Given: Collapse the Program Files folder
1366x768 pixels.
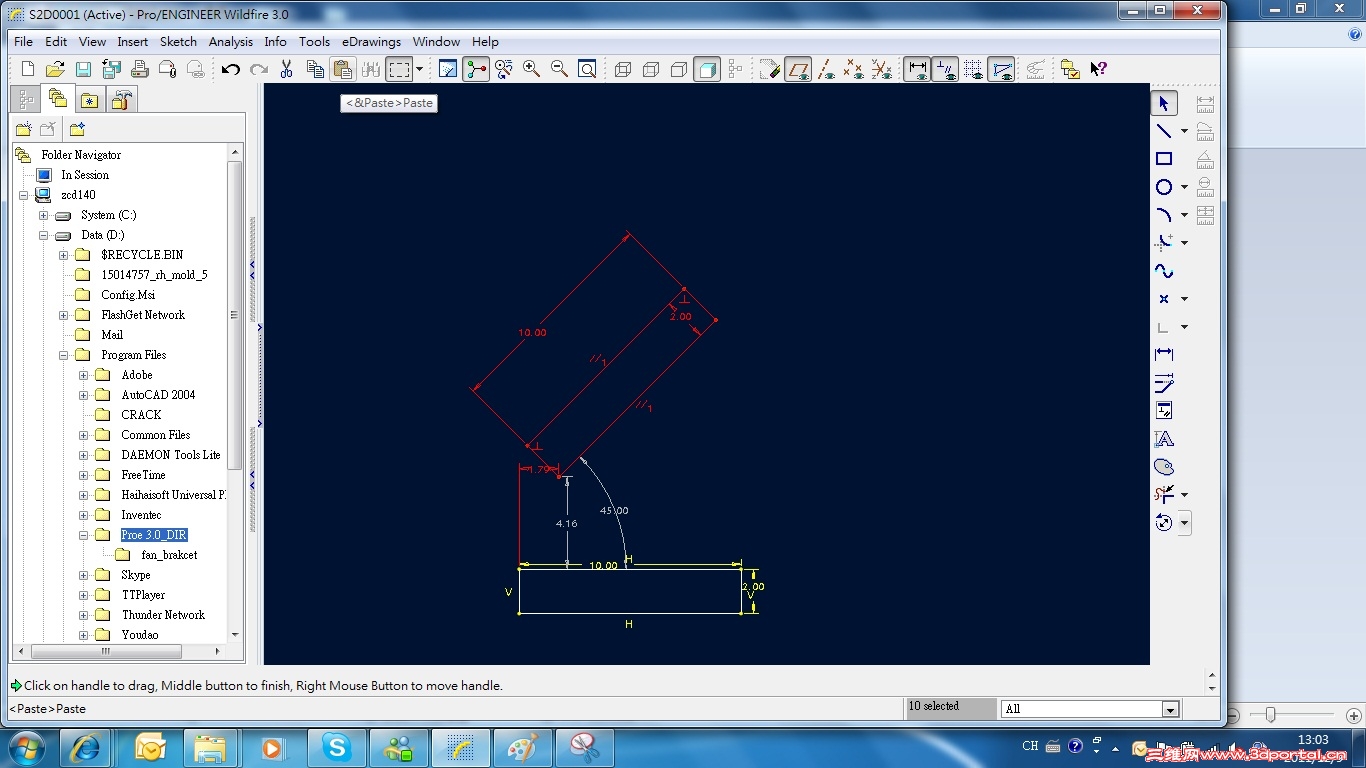Looking at the screenshot, I should click(x=64, y=355).
